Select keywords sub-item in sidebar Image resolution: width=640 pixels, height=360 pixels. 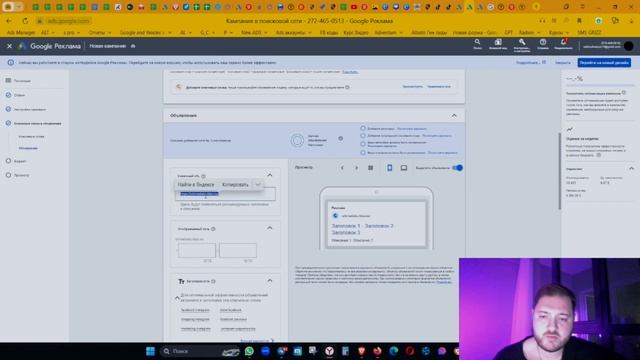(31, 136)
